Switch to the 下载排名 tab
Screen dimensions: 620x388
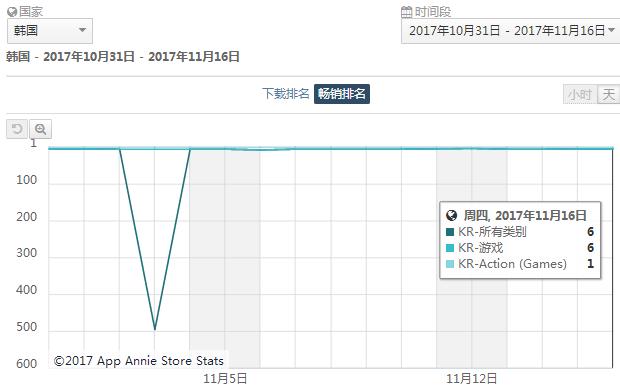click(285, 94)
